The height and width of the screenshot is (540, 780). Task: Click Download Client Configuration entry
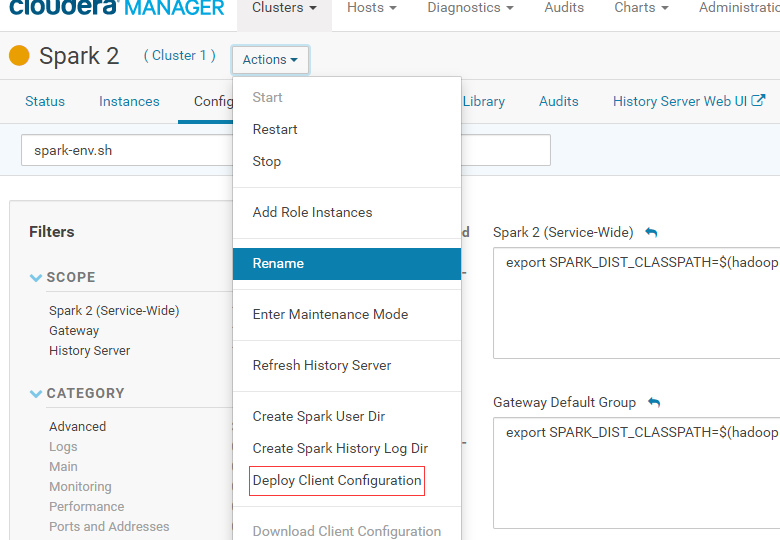tap(347, 531)
